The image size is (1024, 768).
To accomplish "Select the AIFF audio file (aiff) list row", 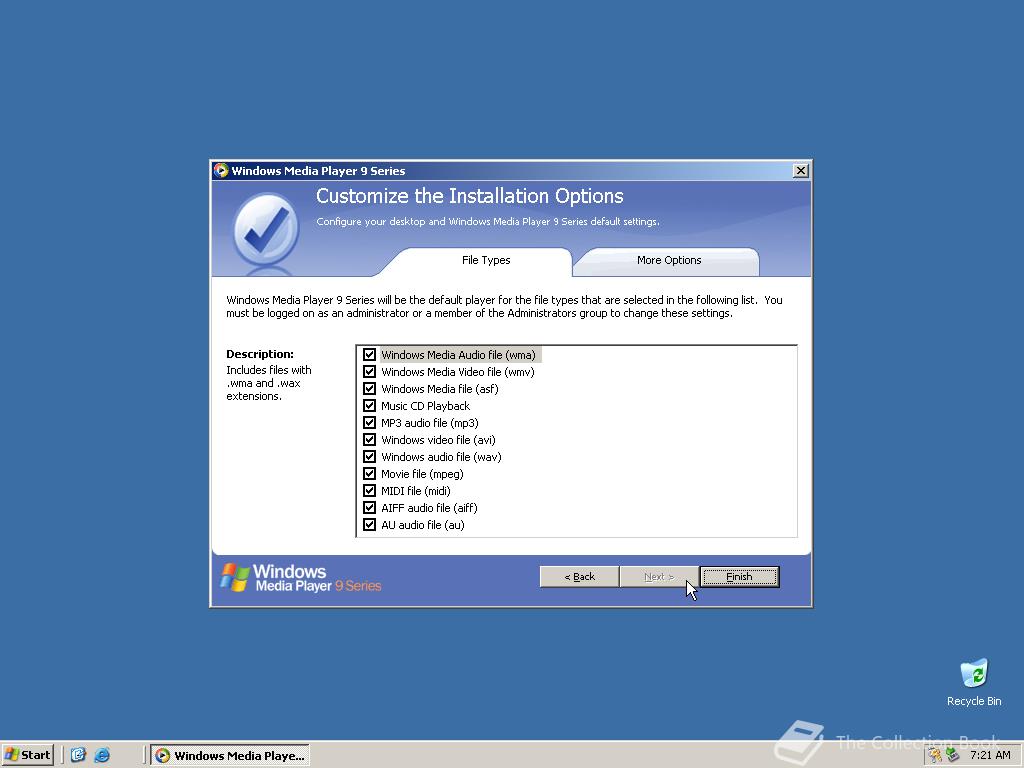I will coord(429,507).
